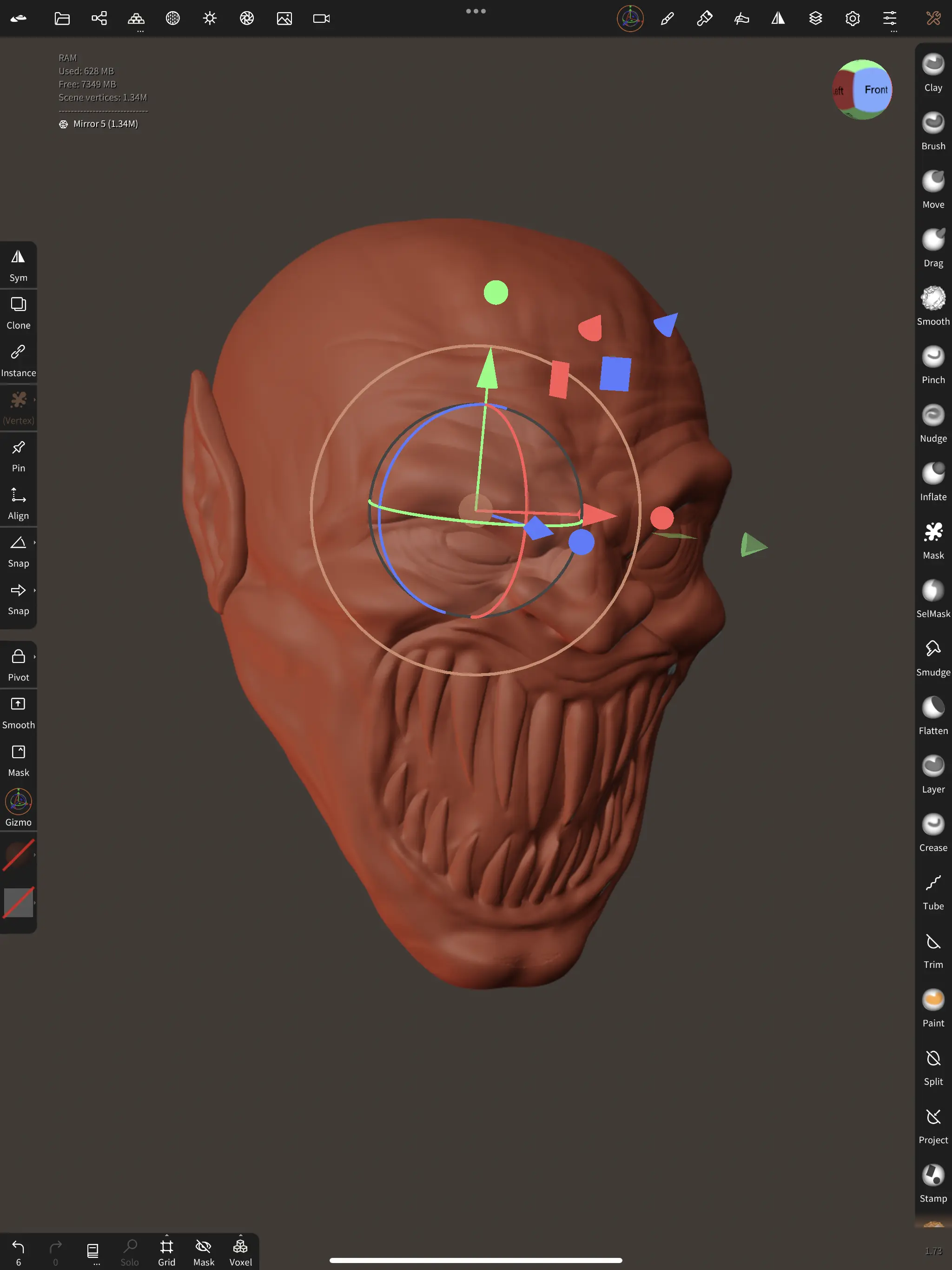Select the Crease tool
Image resolution: width=952 pixels, height=1270 pixels.
point(933,833)
